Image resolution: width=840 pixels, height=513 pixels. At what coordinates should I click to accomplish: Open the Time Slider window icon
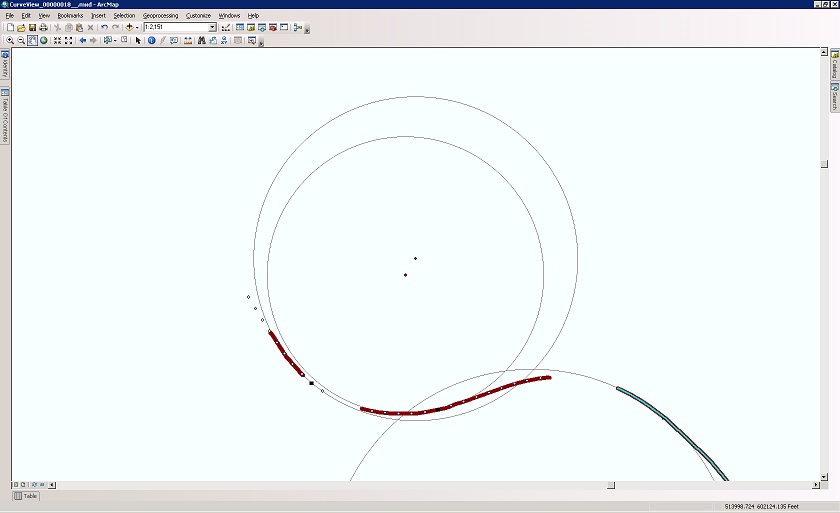[238, 41]
